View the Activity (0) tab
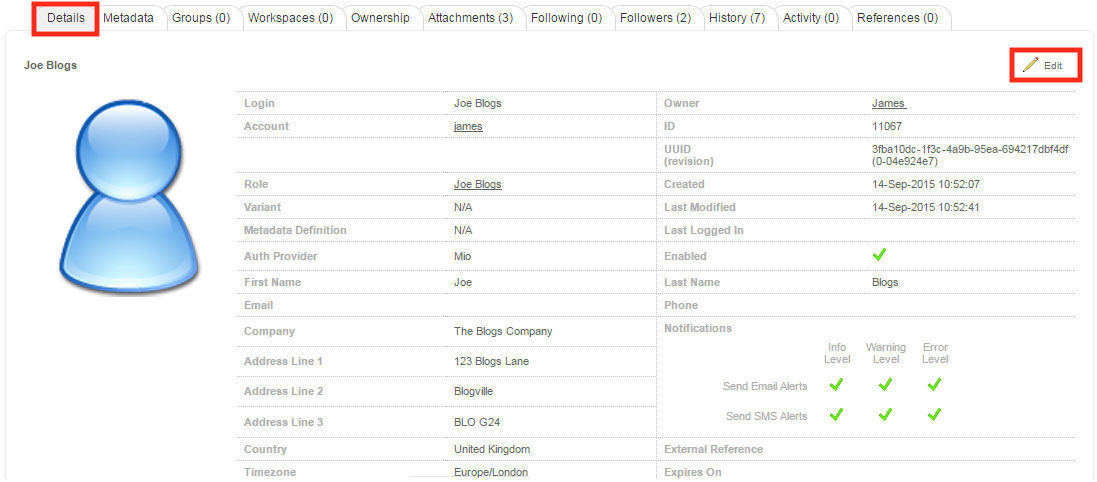The image size is (1097, 482). (x=810, y=18)
